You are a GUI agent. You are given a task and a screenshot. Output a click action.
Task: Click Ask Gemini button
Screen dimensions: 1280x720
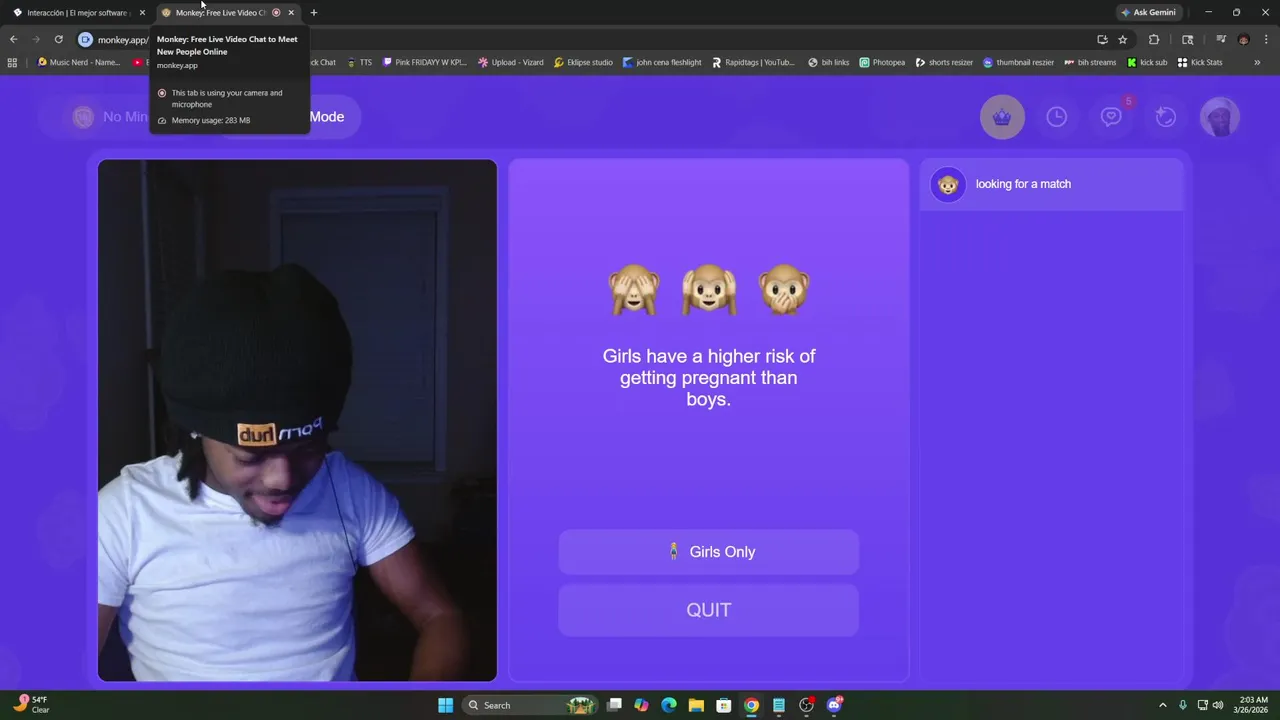coord(1148,12)
